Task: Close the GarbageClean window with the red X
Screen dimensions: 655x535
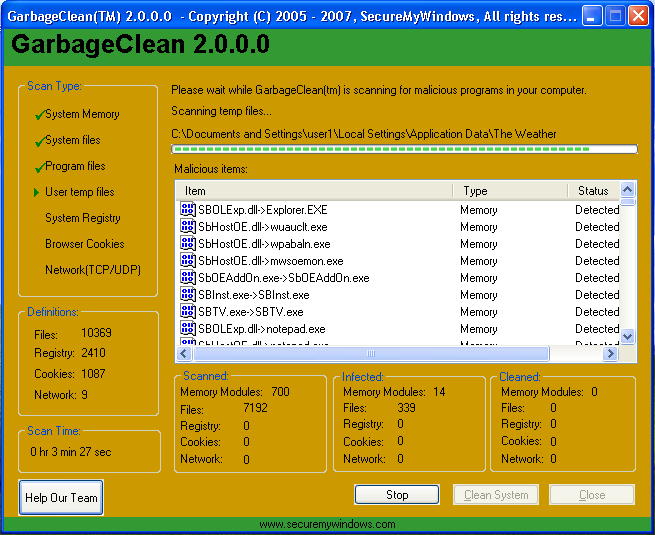Action: click(638, 16)
